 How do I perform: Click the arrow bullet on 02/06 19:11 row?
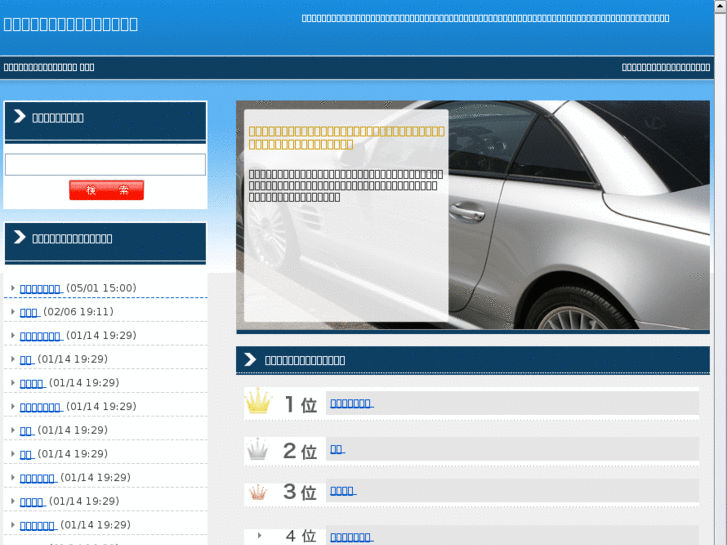pos(13,312)
